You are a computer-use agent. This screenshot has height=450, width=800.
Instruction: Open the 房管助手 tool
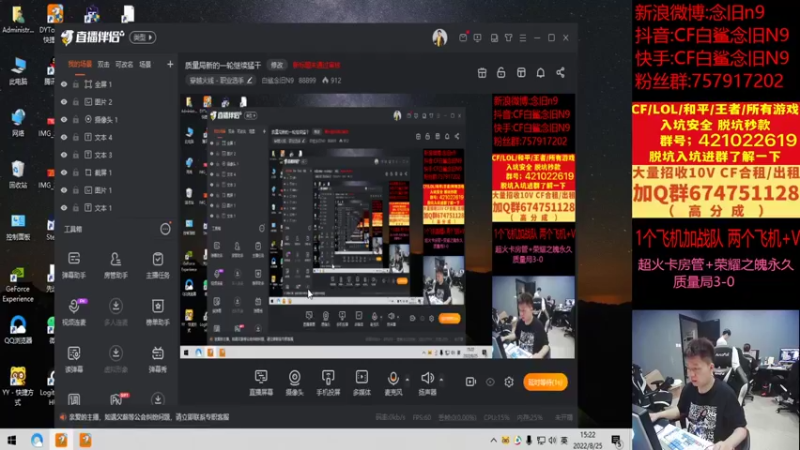tap(116, 265)
